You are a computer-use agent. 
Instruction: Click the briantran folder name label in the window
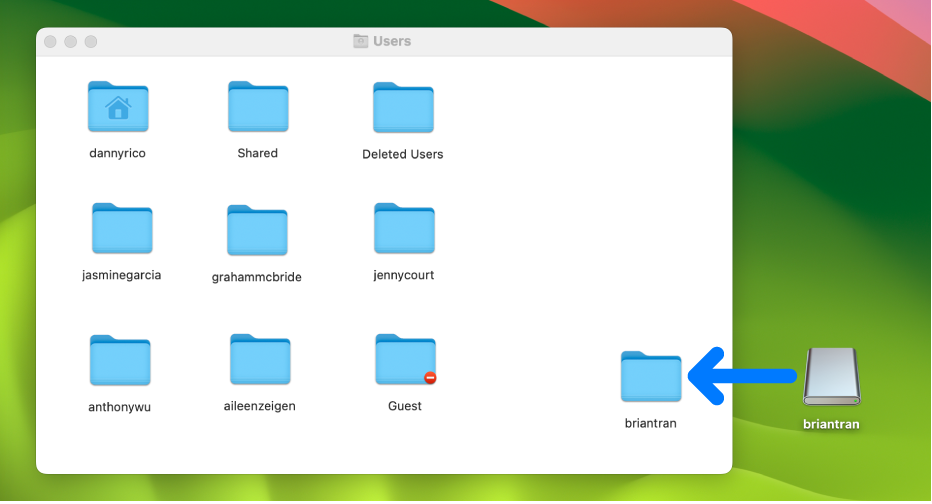[x=651, y=423]
